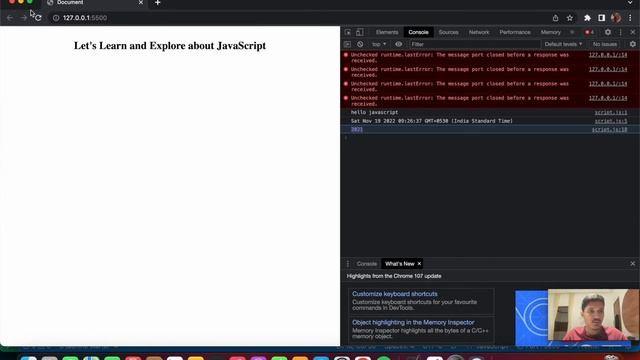
Task: Clear the console with the clear icon
Action: (360, 44)
